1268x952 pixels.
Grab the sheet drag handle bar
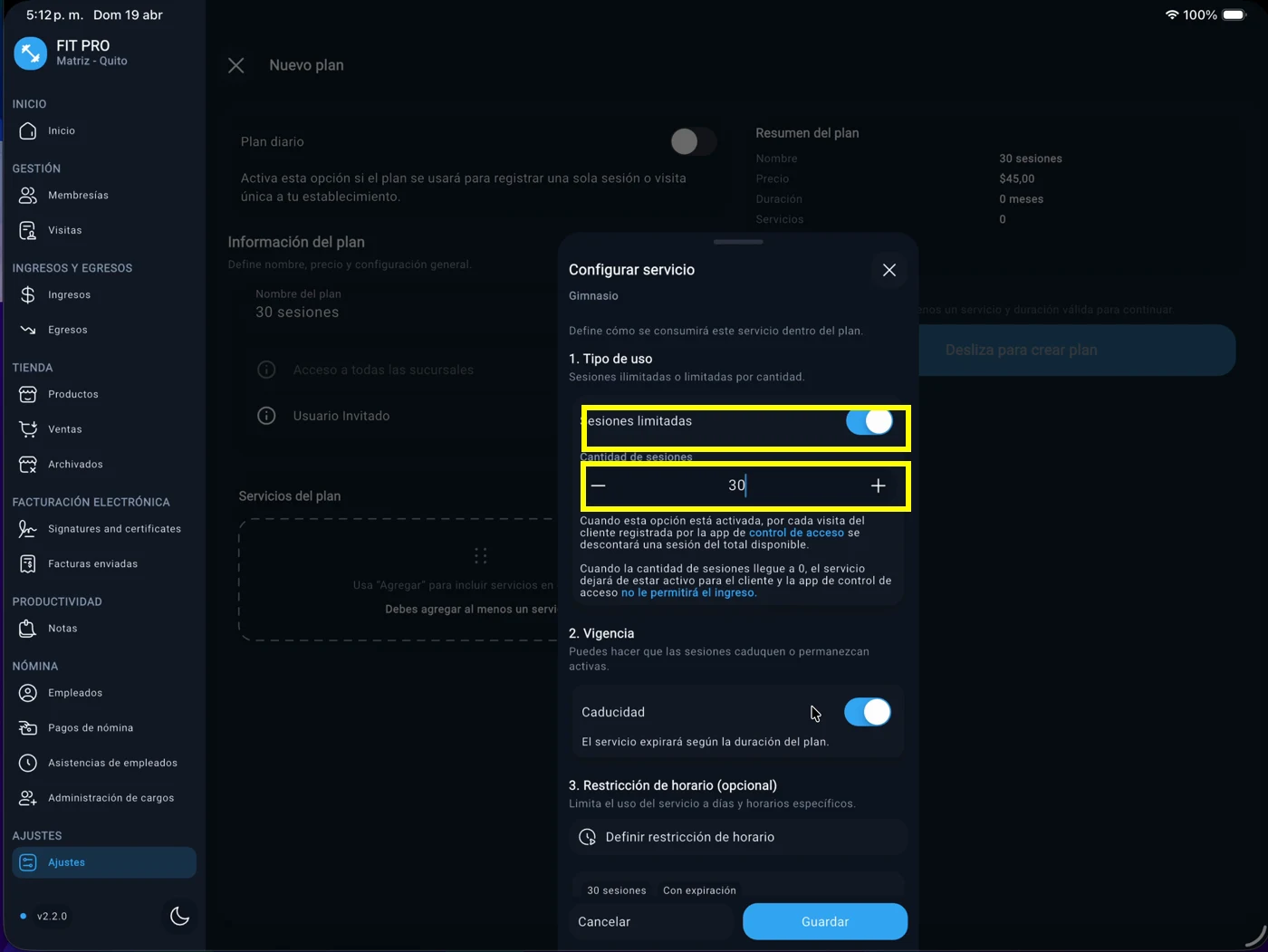[x=738, y=242]
